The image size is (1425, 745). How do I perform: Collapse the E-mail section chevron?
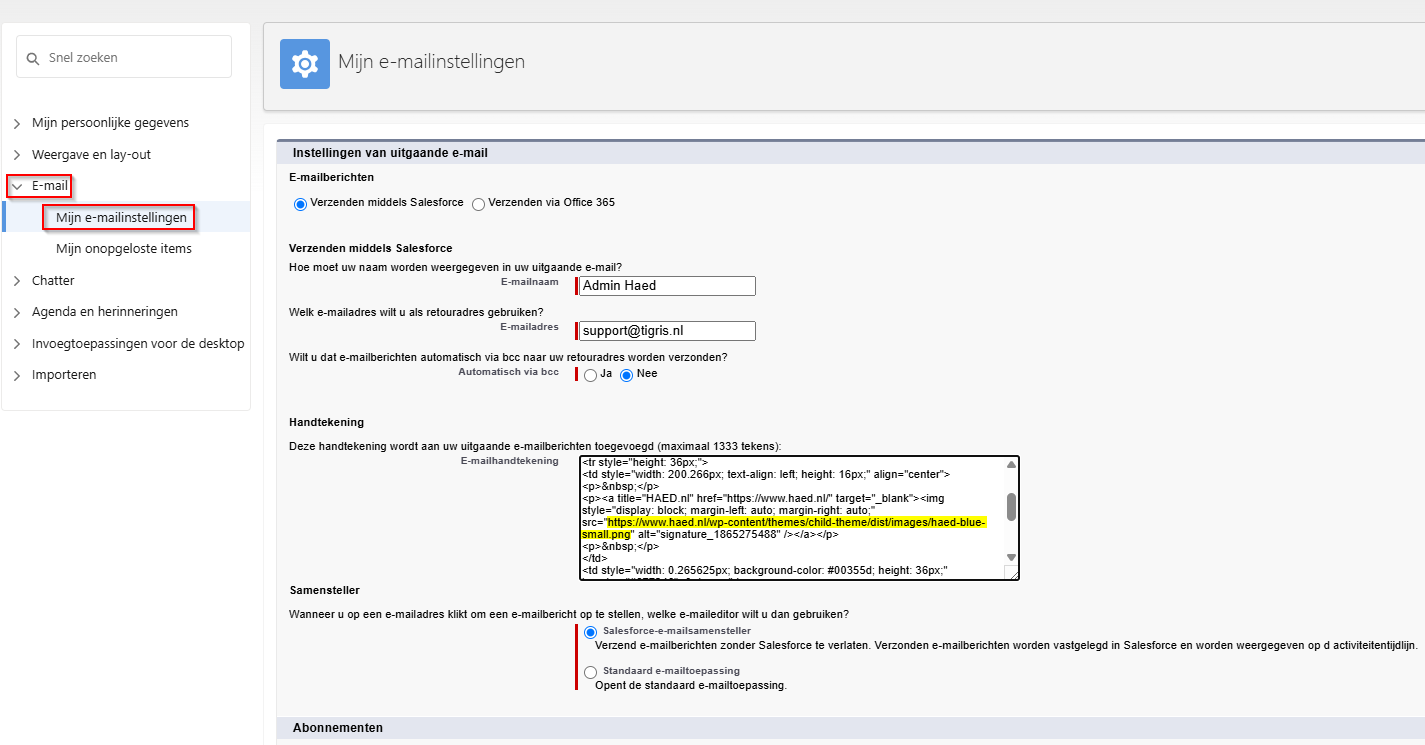17,186
